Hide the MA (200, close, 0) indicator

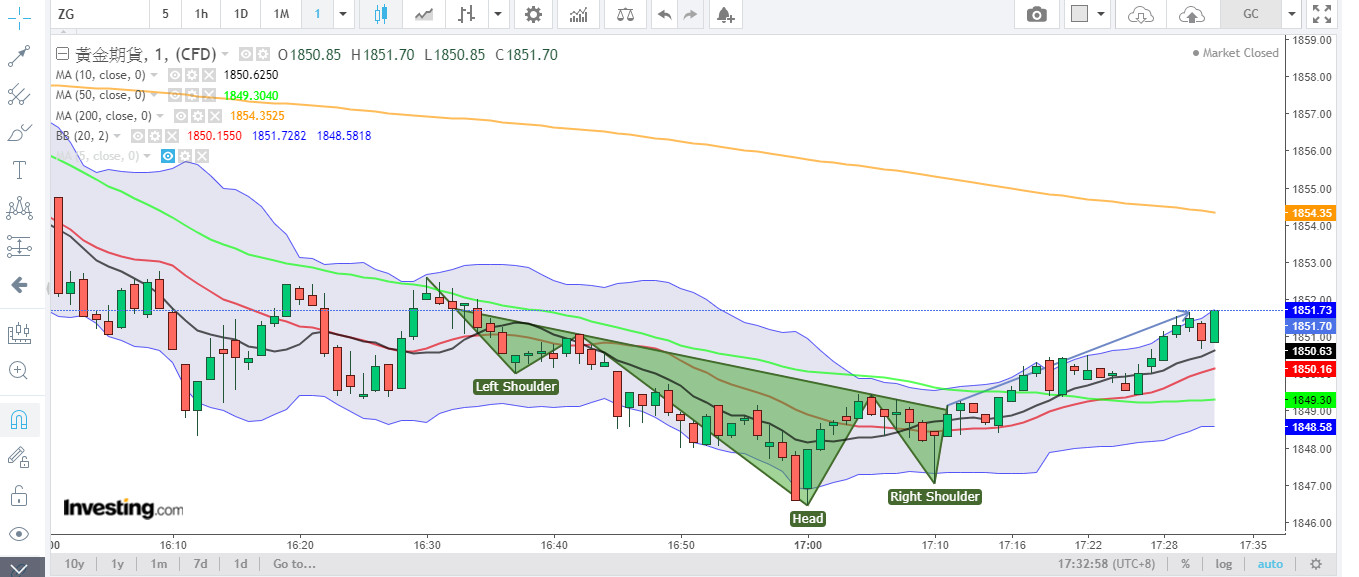tap(182, 115)
